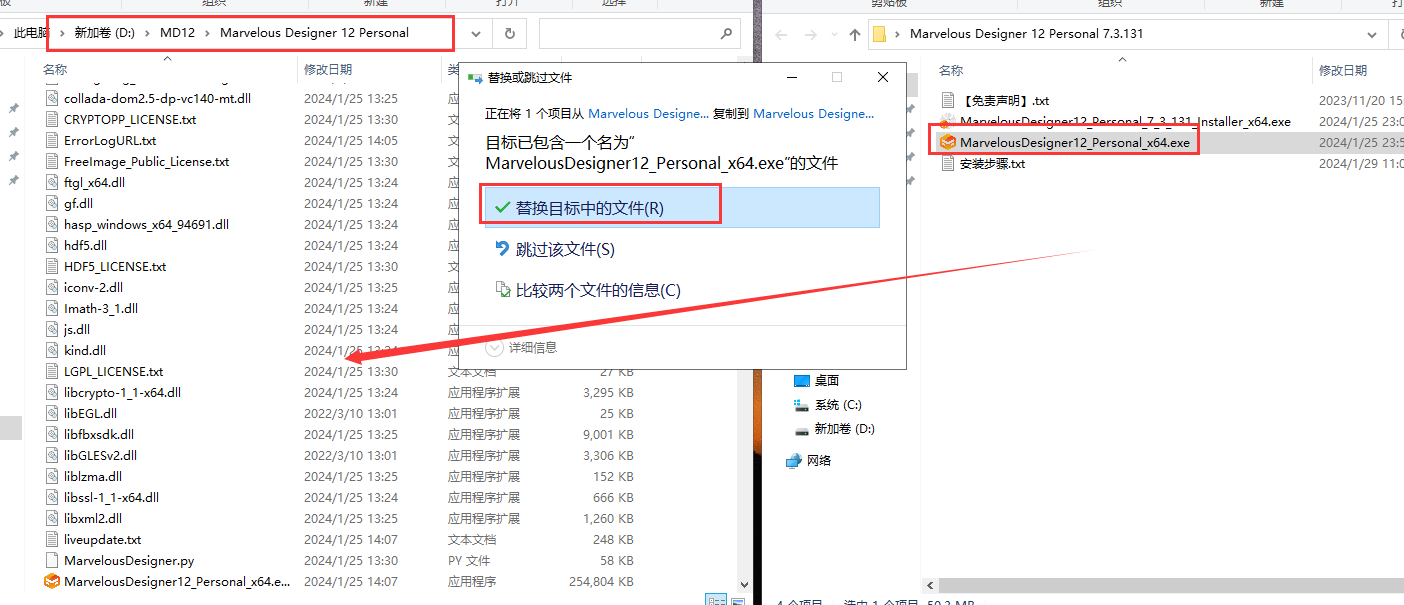Select libGLESv2.dll in the file list
Viewport: 1404px width, 605px height.
[x=100, y=455]
